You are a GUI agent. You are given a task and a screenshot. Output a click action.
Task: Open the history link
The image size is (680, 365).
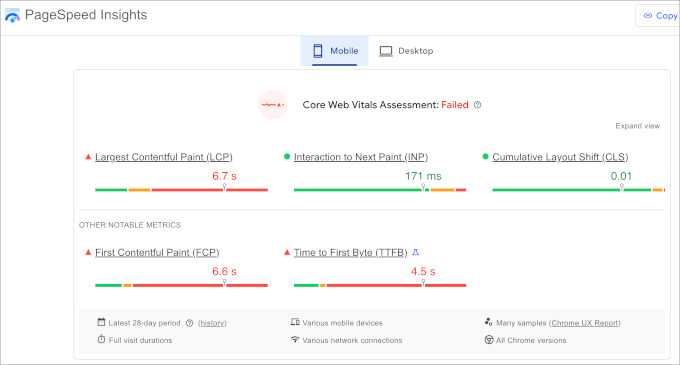point(212,323)
